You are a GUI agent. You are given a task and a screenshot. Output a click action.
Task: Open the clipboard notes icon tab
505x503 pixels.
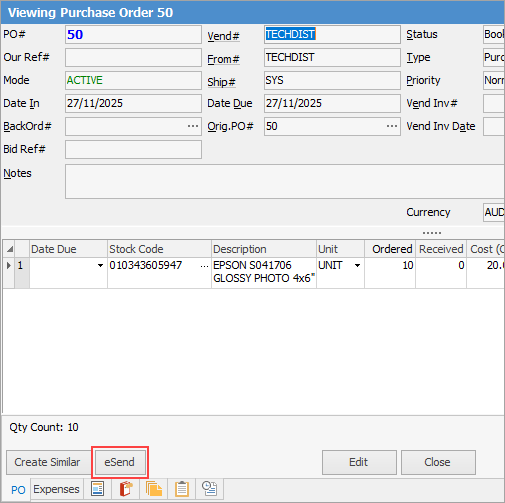coord(182,489)
